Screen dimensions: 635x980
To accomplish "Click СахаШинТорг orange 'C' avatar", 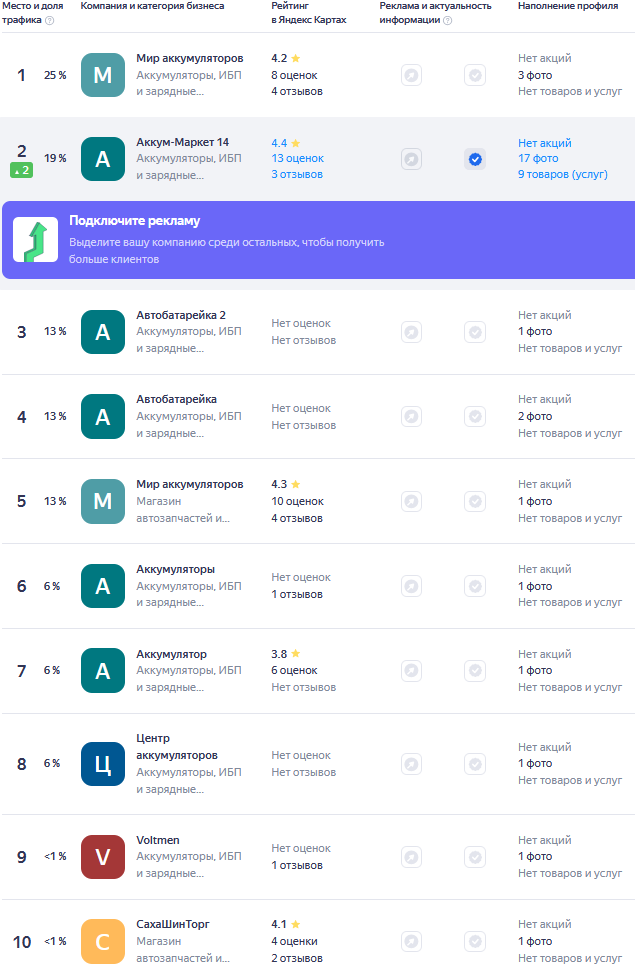I will click(x=102, y=941).
